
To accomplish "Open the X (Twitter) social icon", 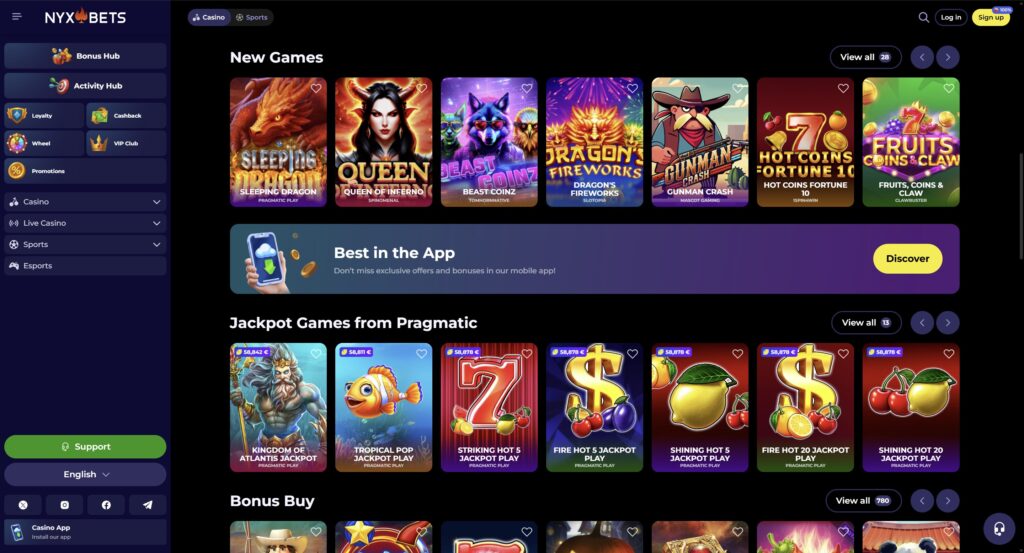I will 23,505.
